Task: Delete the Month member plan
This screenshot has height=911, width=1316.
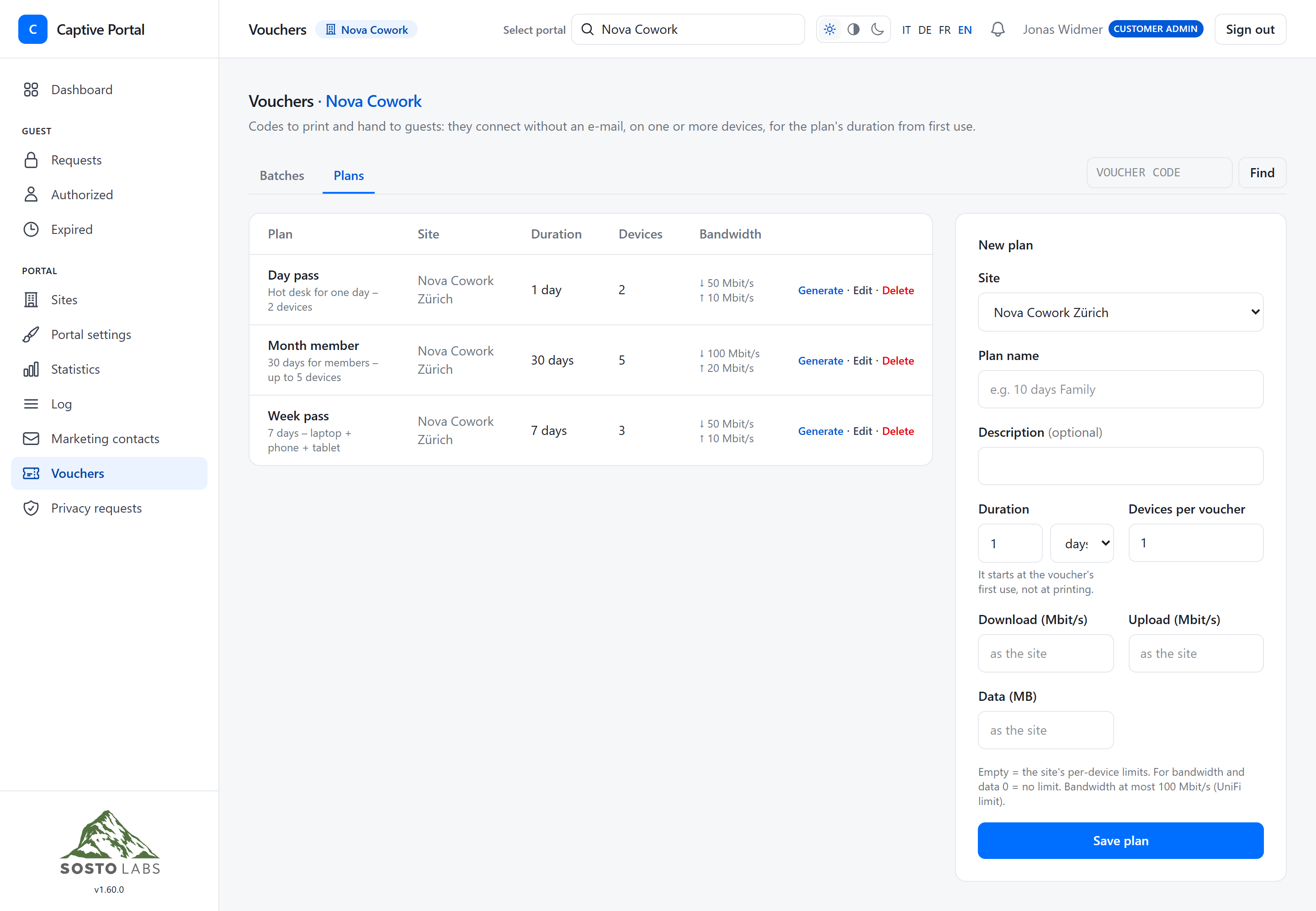Action: (897, 361)
